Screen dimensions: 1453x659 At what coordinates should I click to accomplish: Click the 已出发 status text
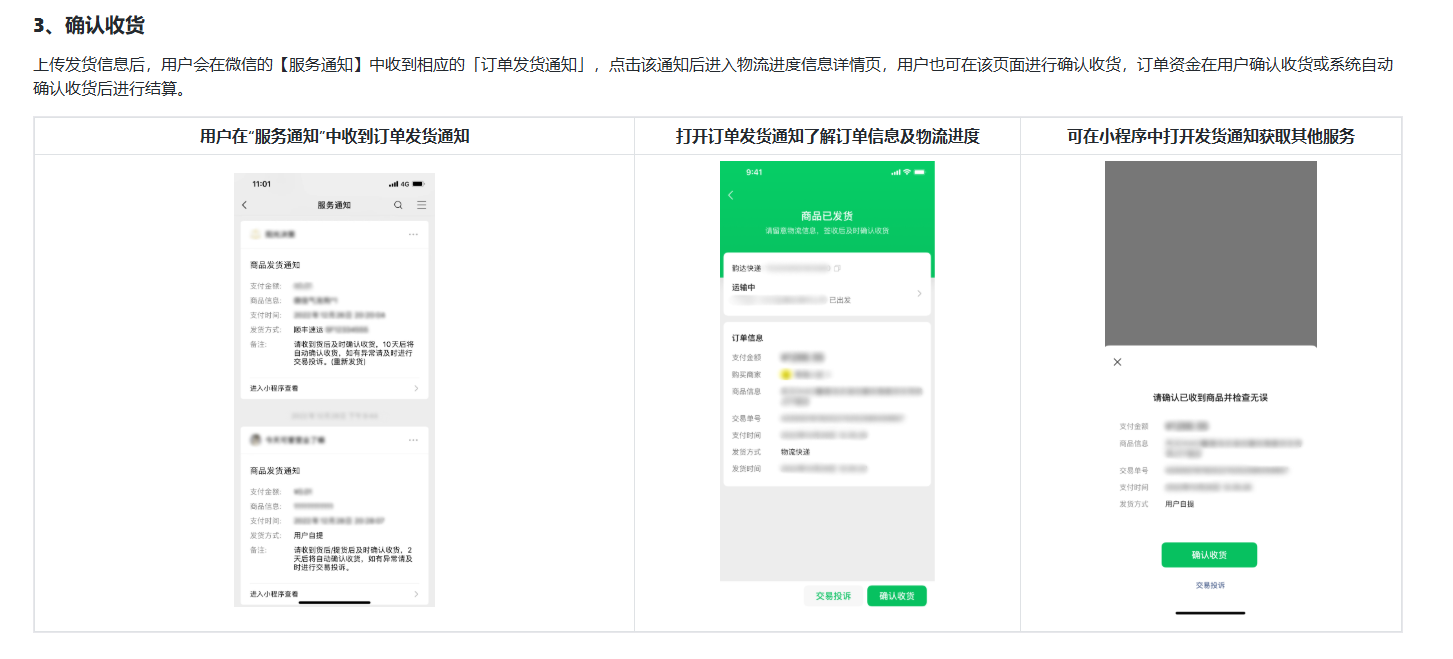point(840,300)
